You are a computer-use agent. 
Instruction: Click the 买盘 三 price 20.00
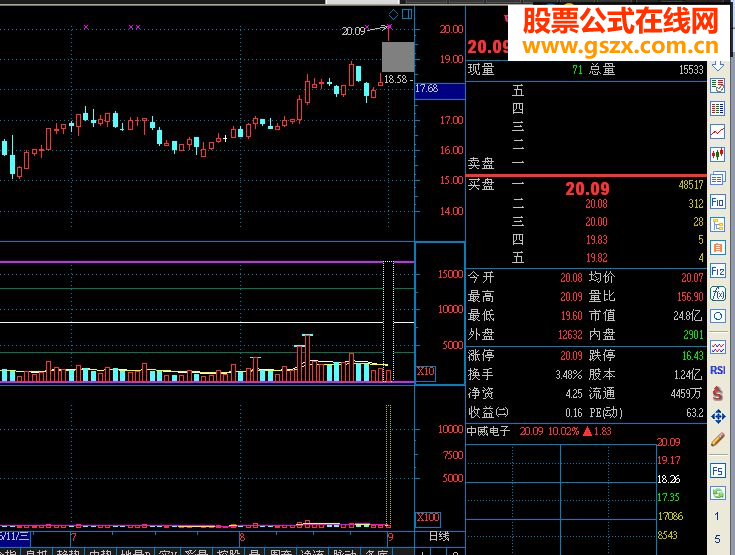pyautogui.click(x=596, y=222)
